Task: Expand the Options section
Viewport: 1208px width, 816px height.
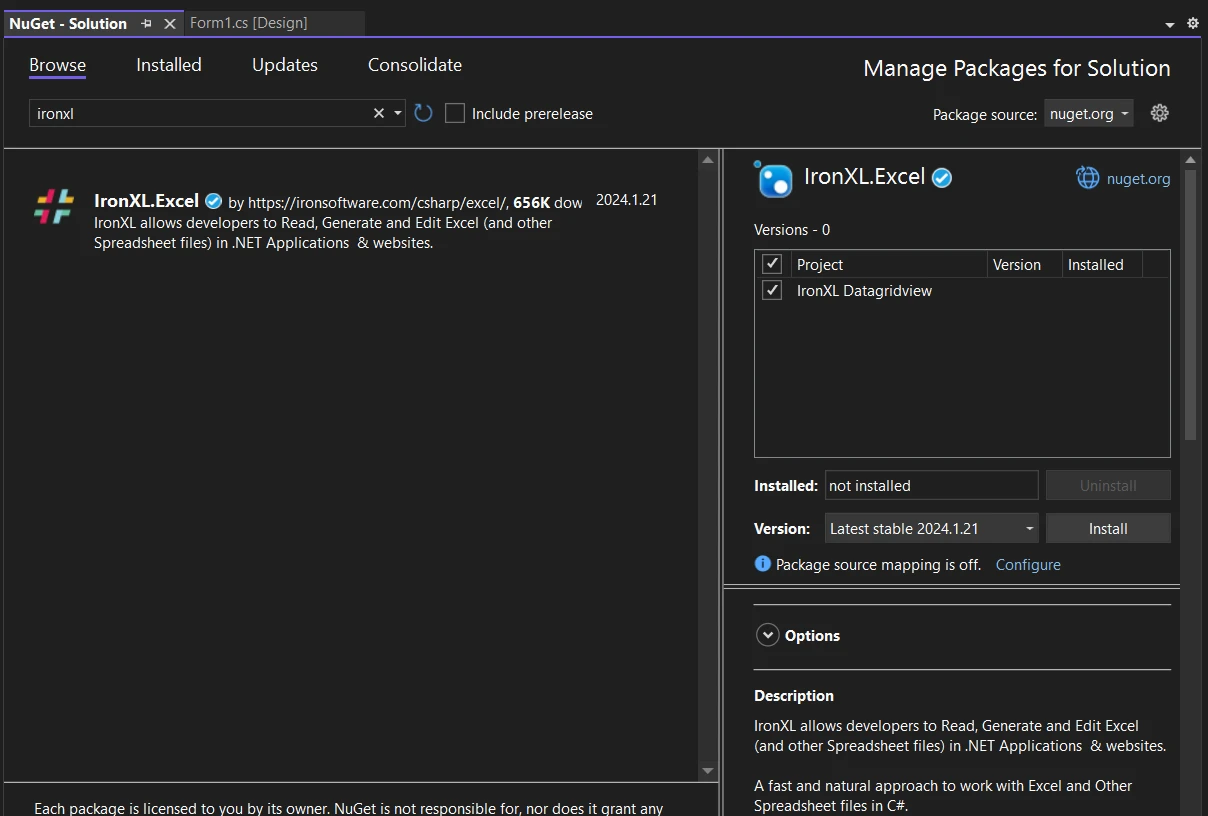Action: tap(768, 635)
